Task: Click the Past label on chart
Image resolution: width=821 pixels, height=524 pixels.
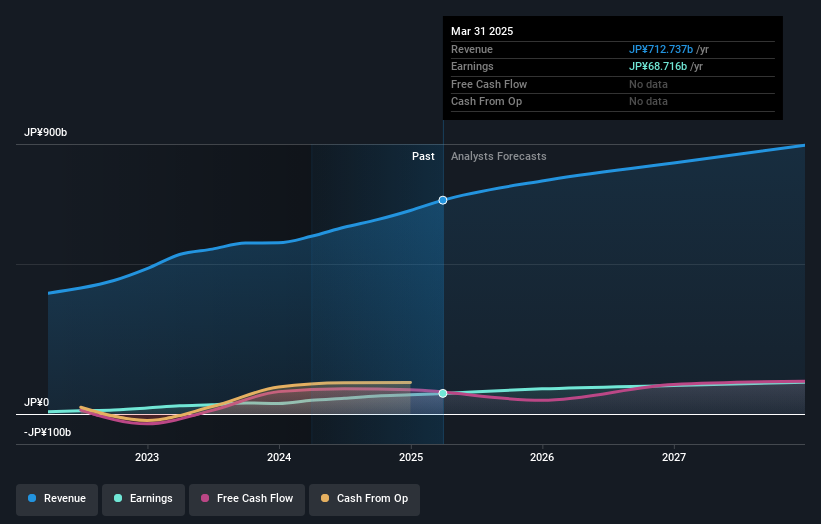Action: pos(423,157)
